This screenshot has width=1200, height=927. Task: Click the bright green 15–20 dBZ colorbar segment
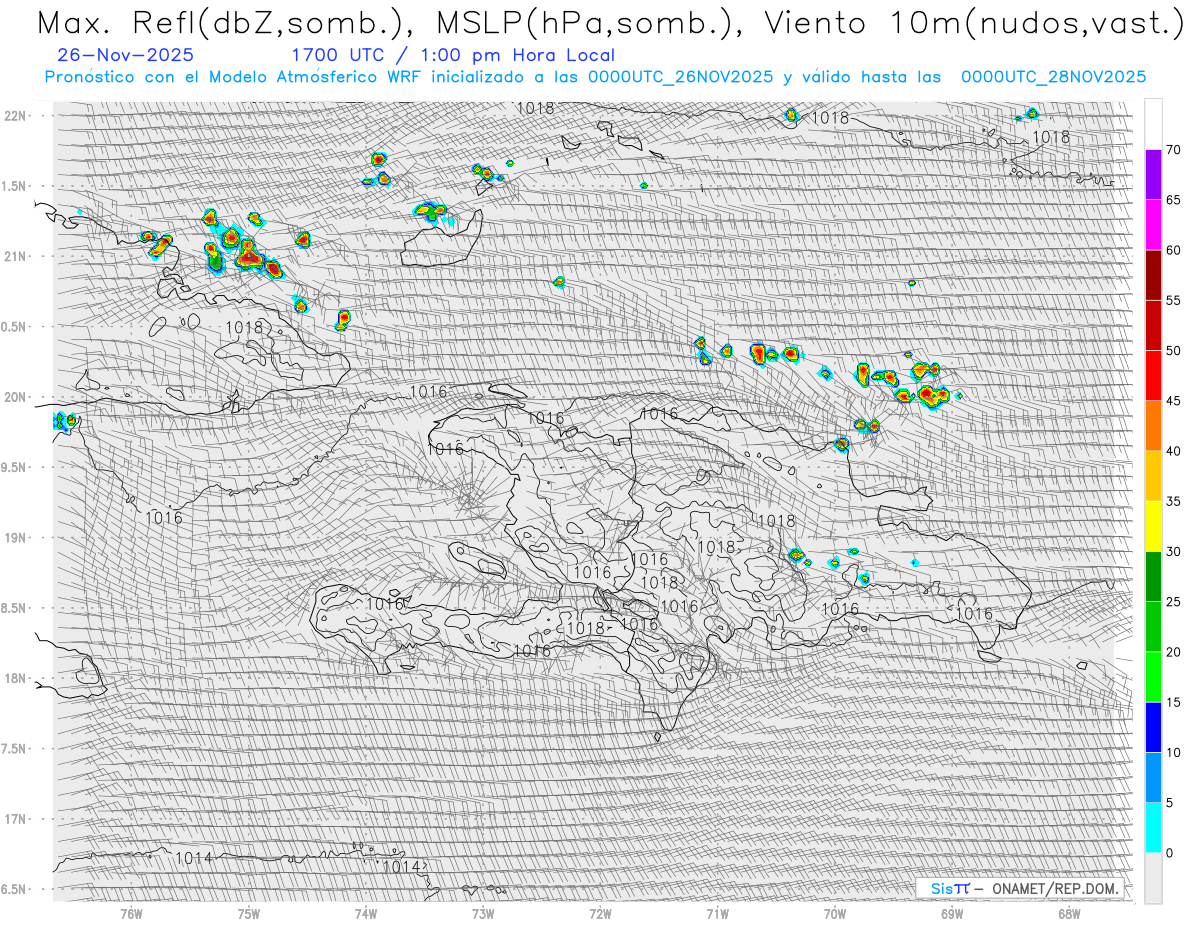[1153, 677]
